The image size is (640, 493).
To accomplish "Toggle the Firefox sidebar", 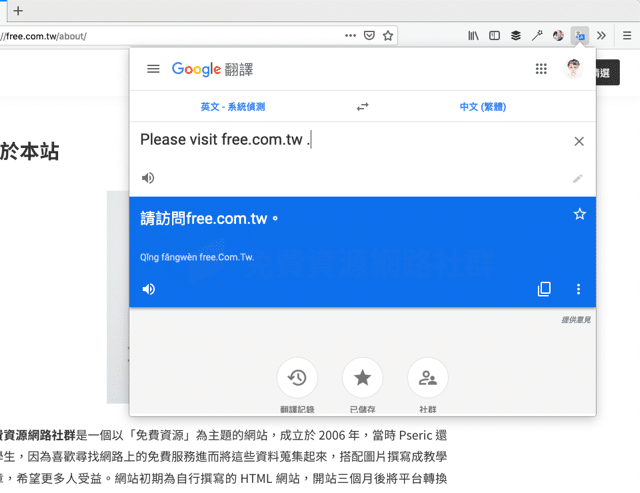I will click(x=494, y=36).
